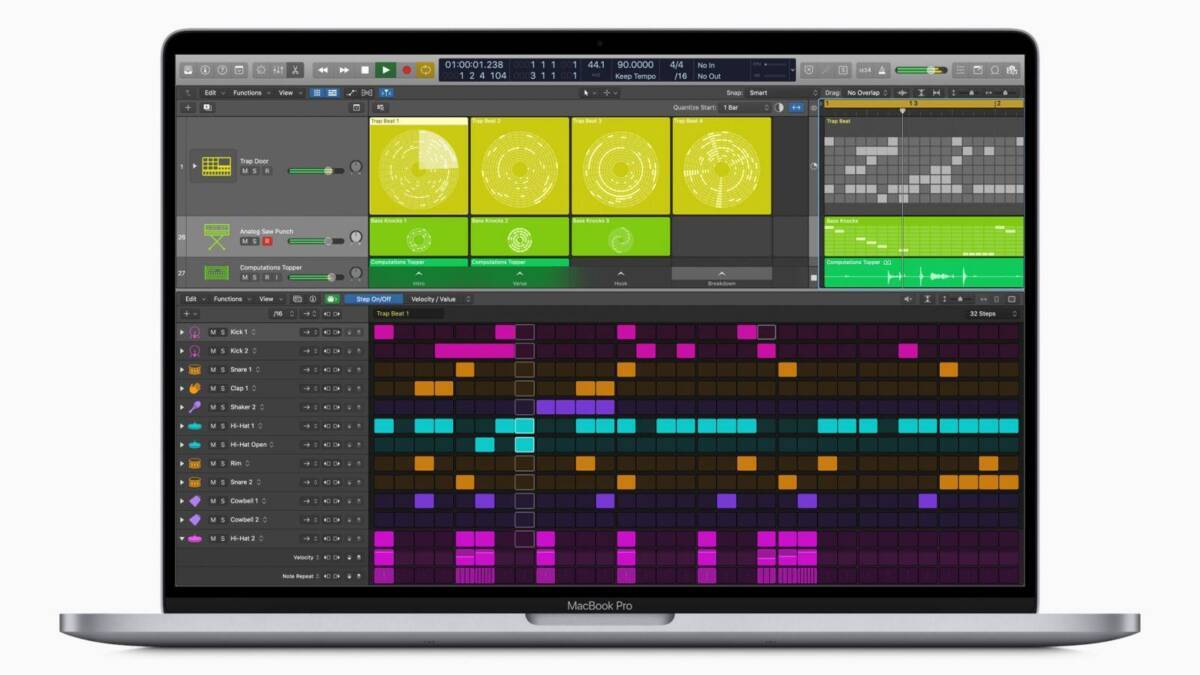1200x675 pixels.
Task: Expand the Snare 1 row
Action: pyautogui.click(x=182, y=370)
